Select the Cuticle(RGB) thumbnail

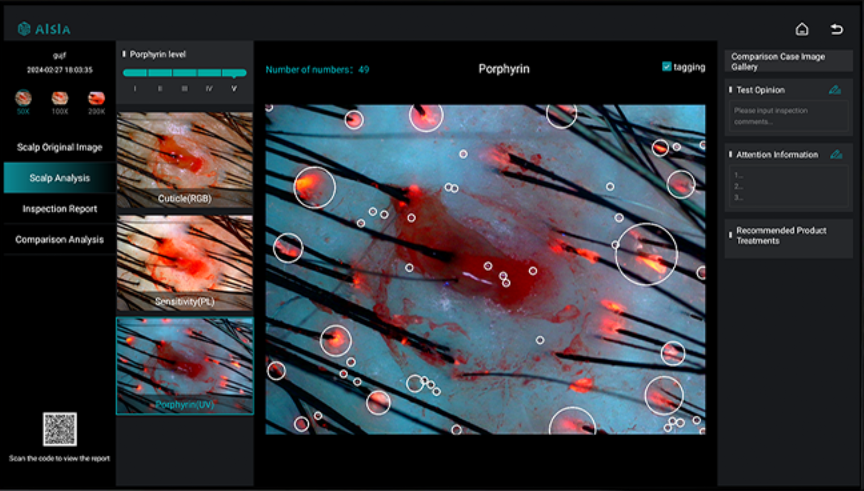pyautogui.click(x=185, y=159)
